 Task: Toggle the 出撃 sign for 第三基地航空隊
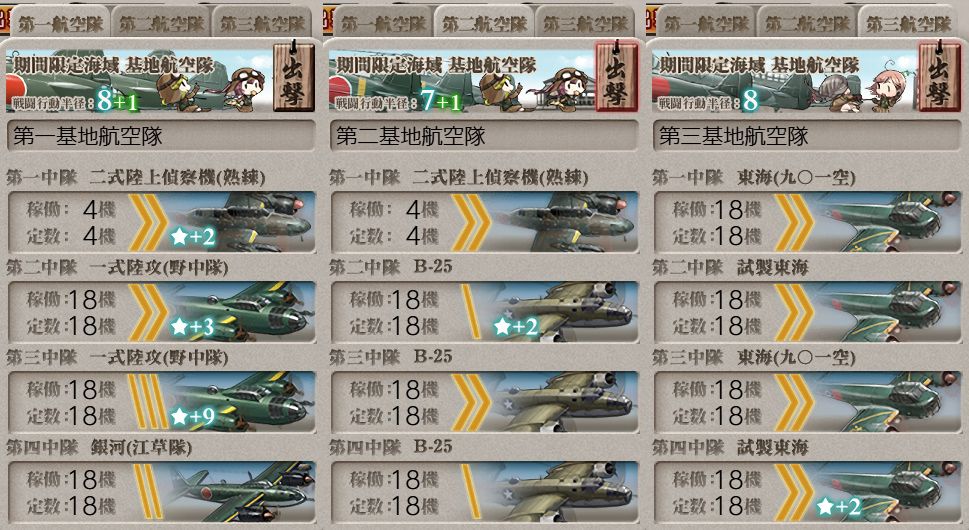939,77
